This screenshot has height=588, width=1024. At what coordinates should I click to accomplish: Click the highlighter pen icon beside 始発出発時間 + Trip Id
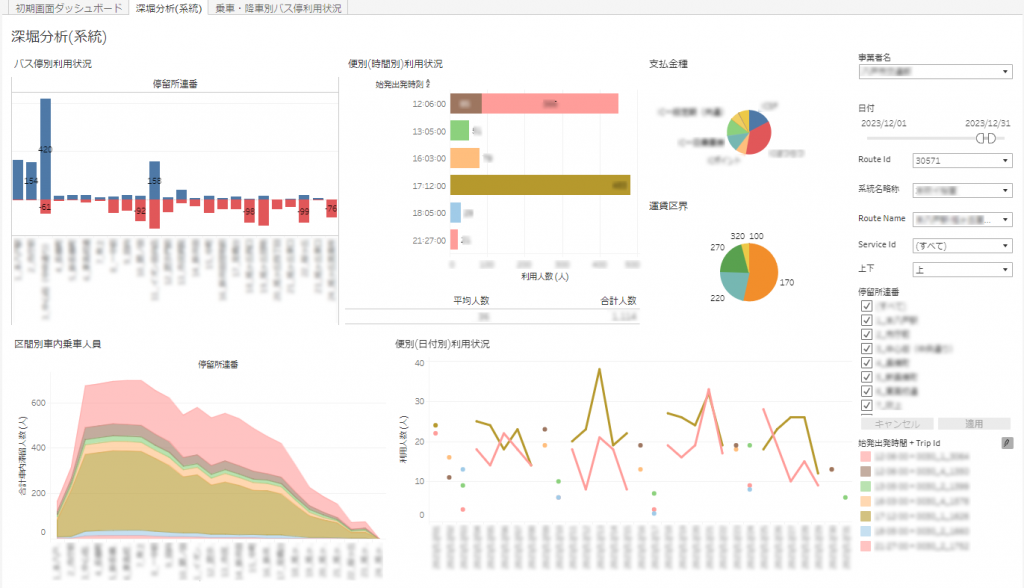1007,443
